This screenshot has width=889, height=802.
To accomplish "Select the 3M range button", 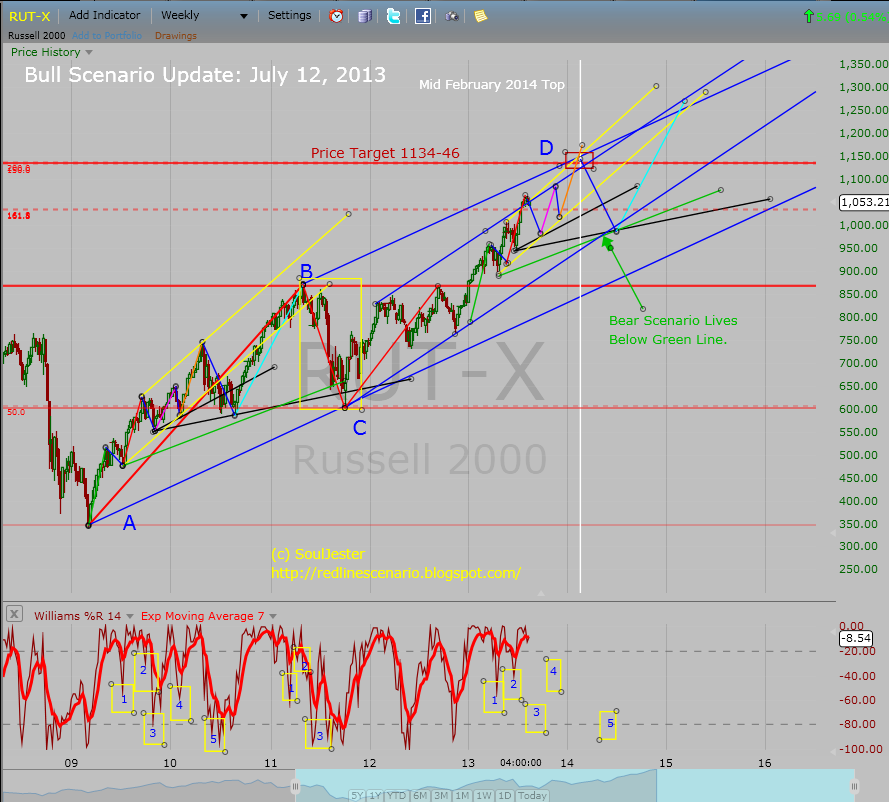I will [441, 796].
